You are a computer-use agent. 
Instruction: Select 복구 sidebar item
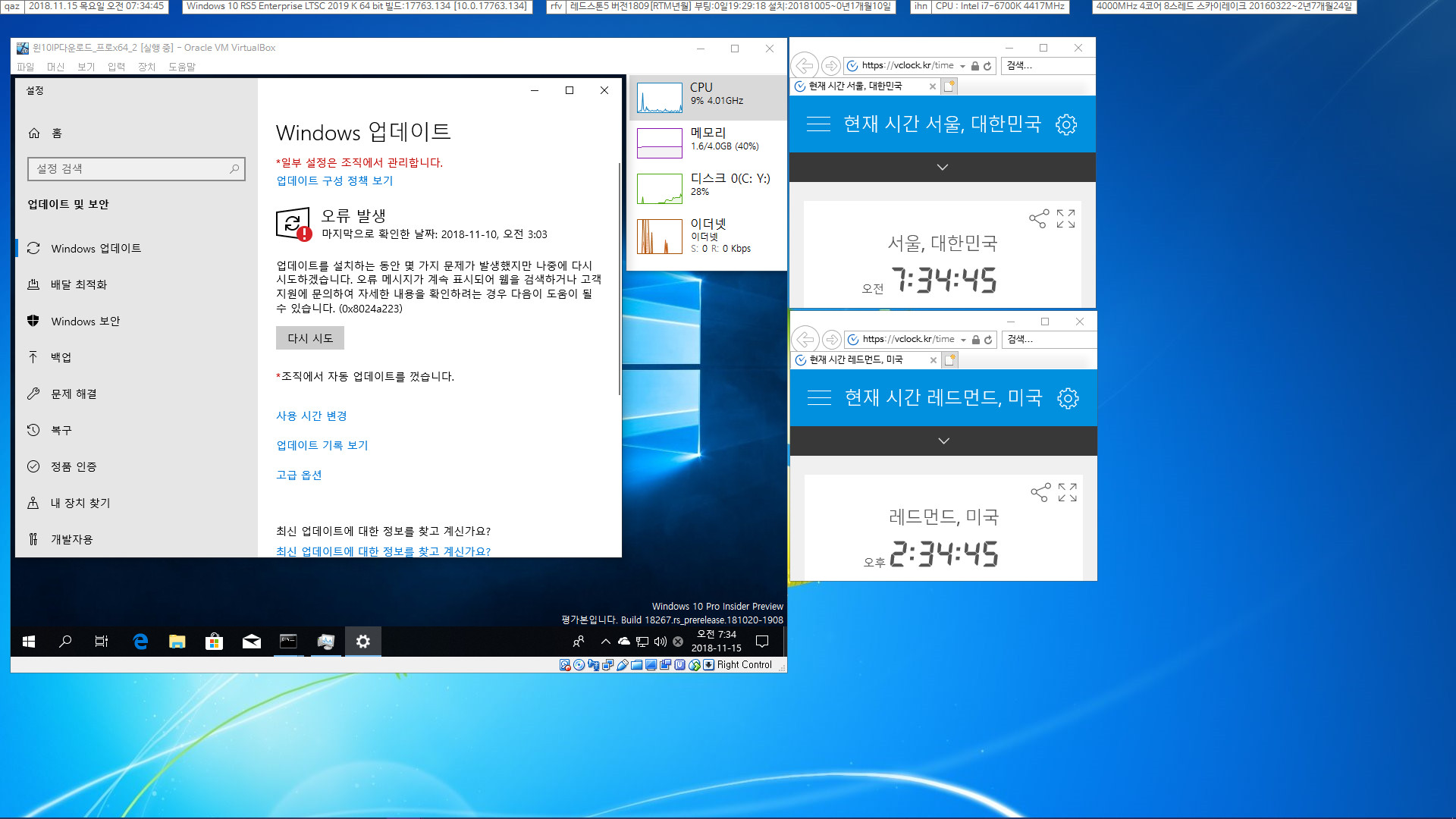[x=136, y=431]
